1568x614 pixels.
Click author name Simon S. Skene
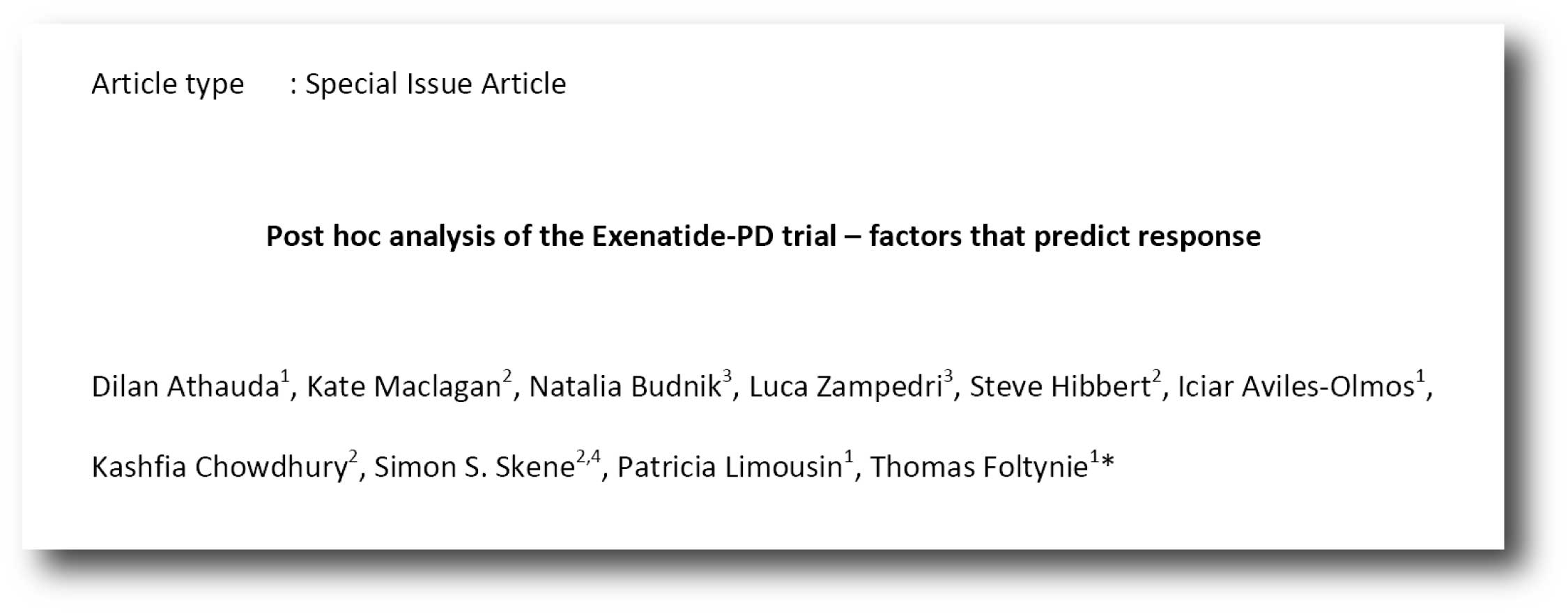click(x=474, y=467)
